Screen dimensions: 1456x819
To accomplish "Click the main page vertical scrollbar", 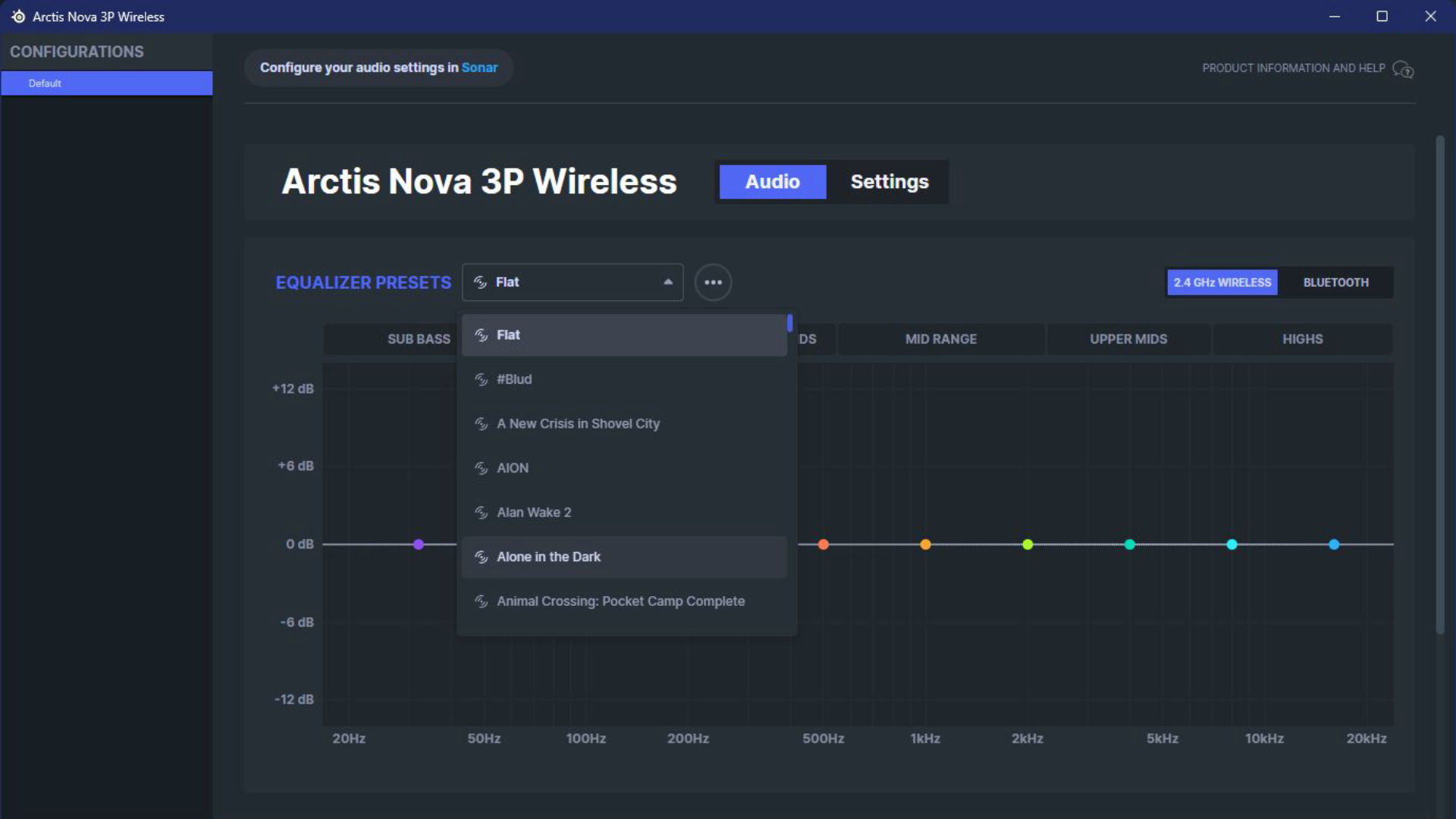I will 1440,385.
